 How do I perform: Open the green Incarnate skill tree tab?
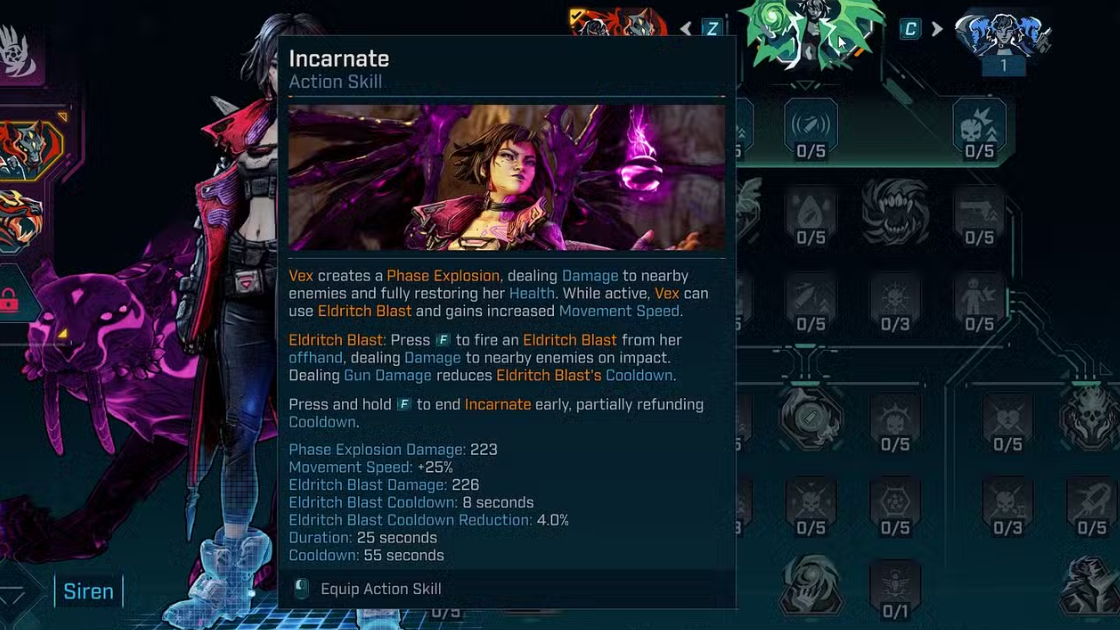[x=811, y=32]
